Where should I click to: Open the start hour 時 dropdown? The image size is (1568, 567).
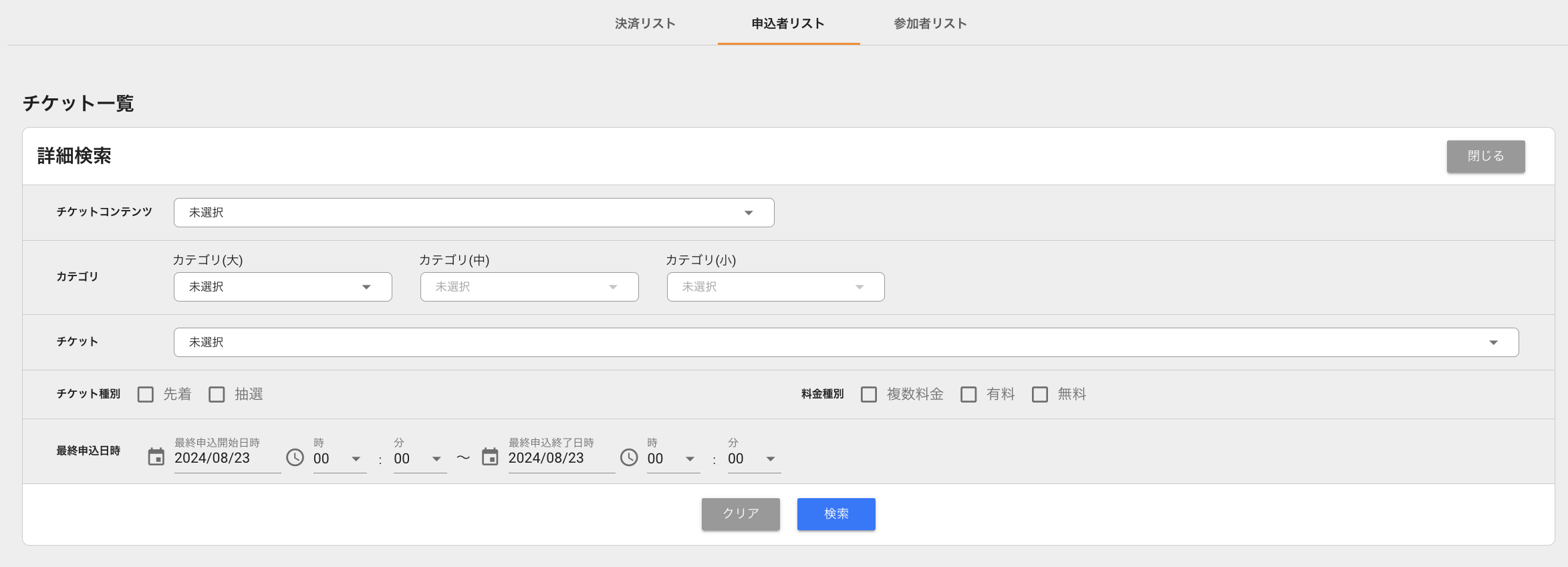(340, 459)
